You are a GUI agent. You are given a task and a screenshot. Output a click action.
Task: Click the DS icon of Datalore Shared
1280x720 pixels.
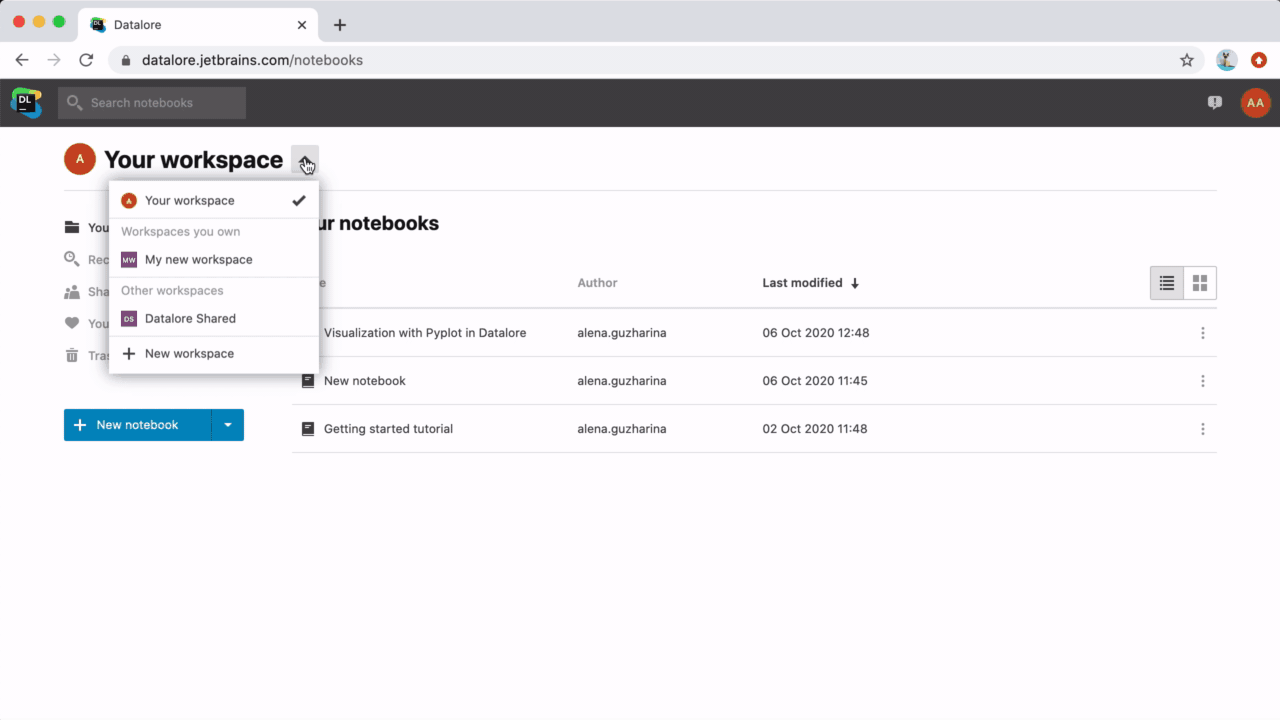[x=128, y=319]
